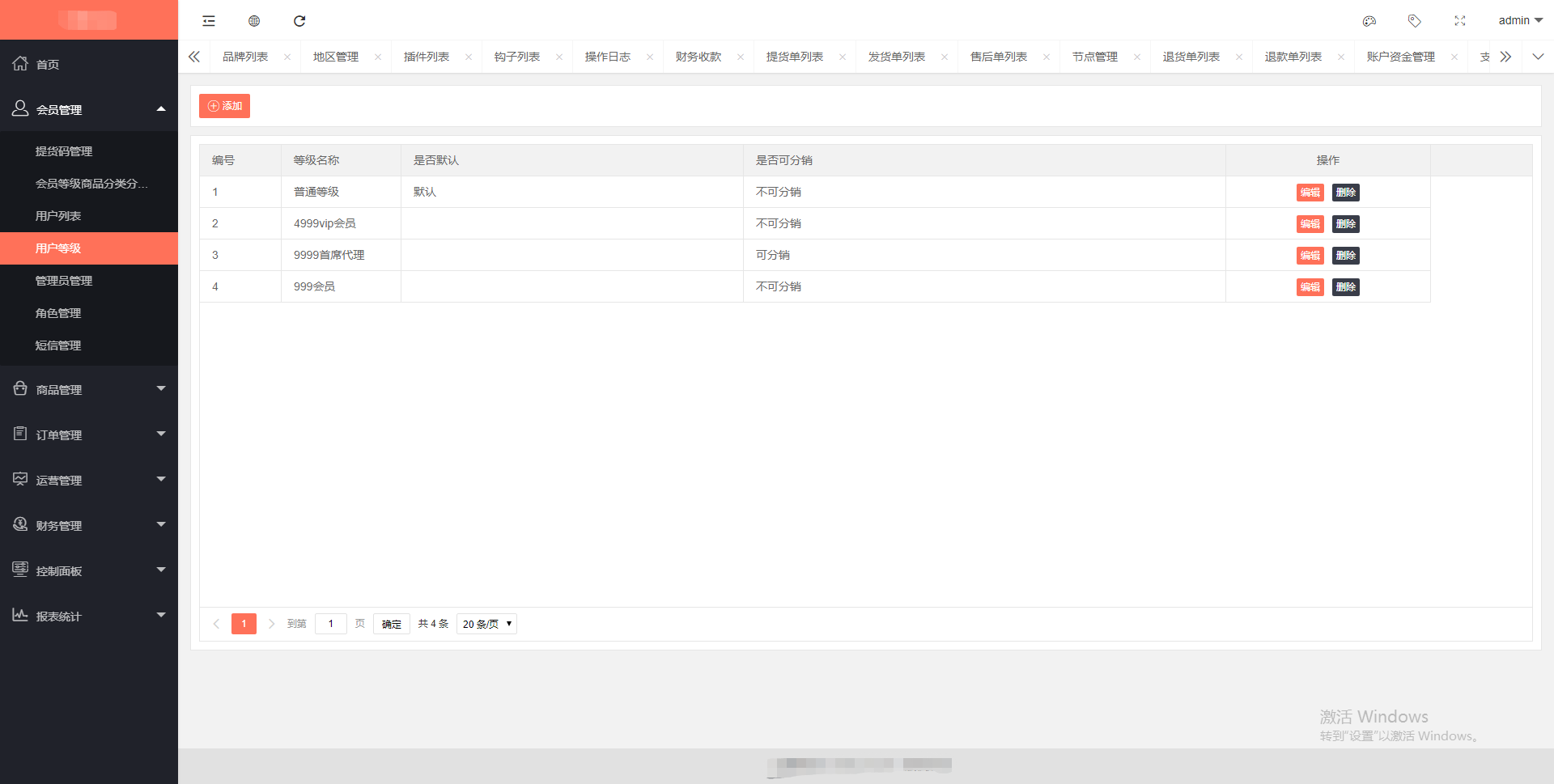Expand the 控制面板 menu
The width and height of the screenshot is (1554, 784).
(x=89, y=570)
